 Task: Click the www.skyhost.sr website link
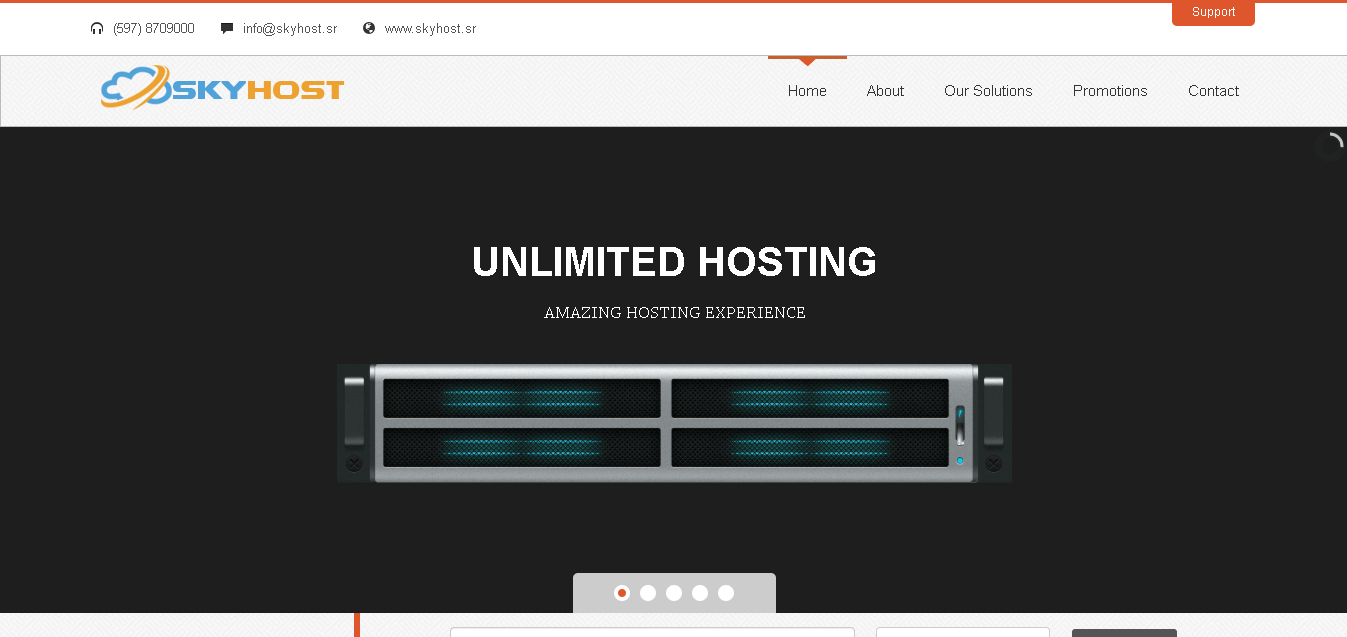[x=430, y=29]
